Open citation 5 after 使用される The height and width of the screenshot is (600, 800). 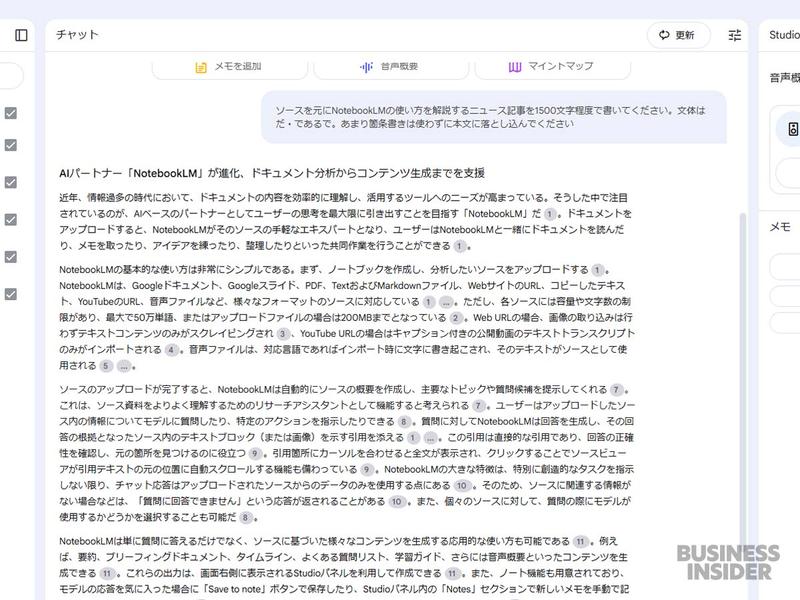(x=106, y=366)
